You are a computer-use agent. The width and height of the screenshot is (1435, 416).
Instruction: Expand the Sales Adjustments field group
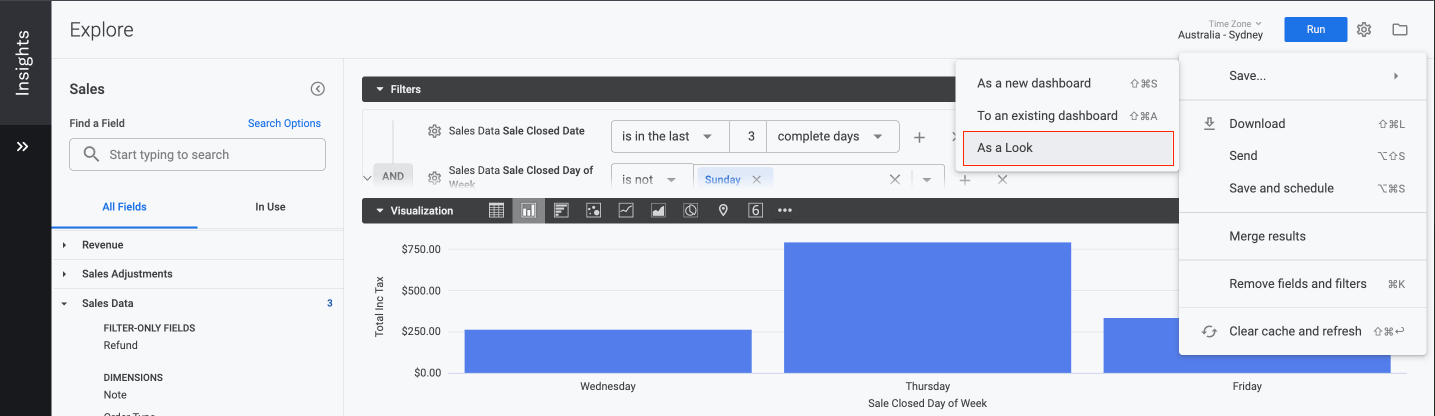point(64,274)
